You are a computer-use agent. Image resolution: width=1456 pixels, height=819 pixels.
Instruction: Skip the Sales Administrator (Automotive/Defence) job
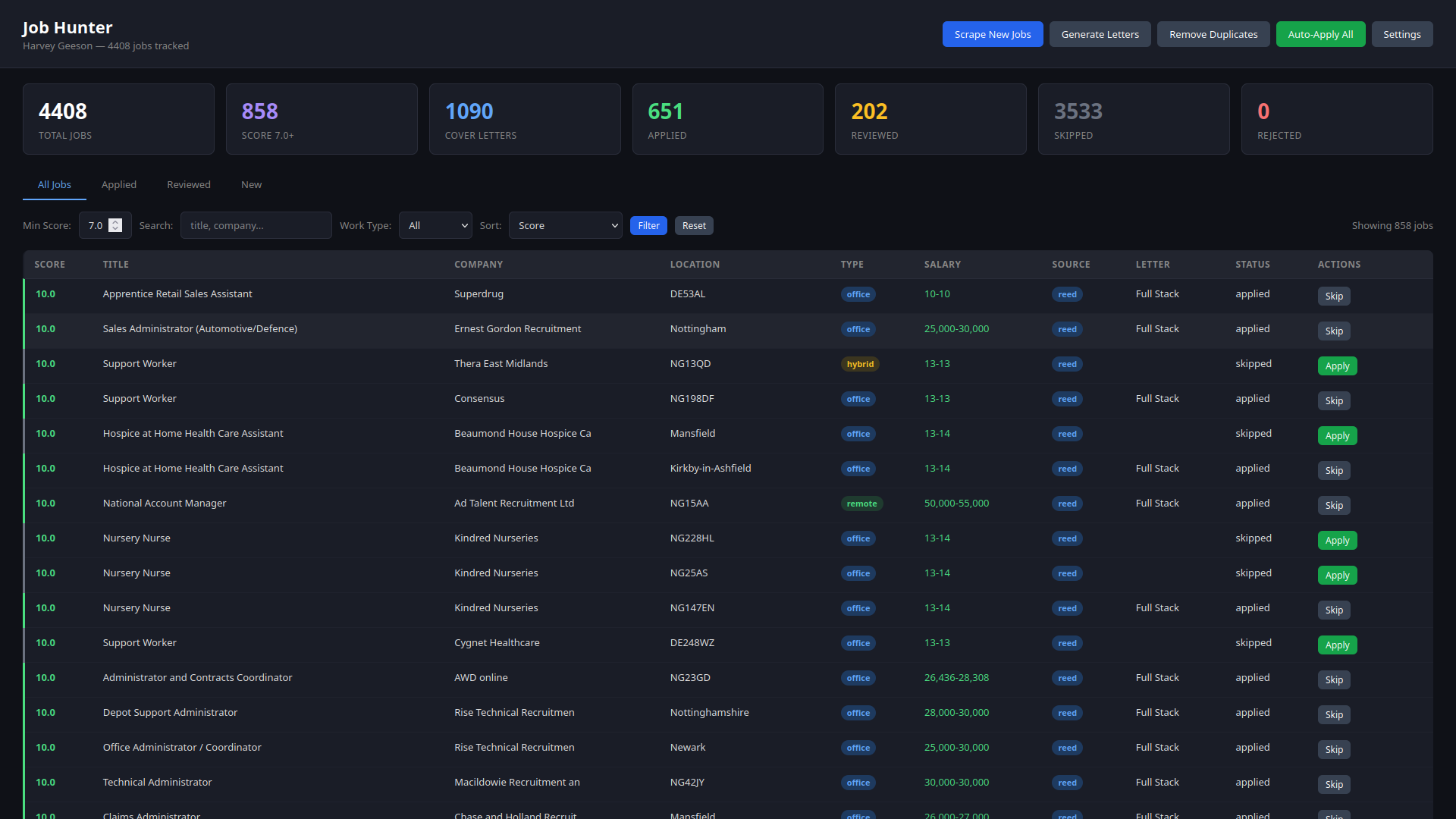pyautogui.click(x=1334, y=331)
